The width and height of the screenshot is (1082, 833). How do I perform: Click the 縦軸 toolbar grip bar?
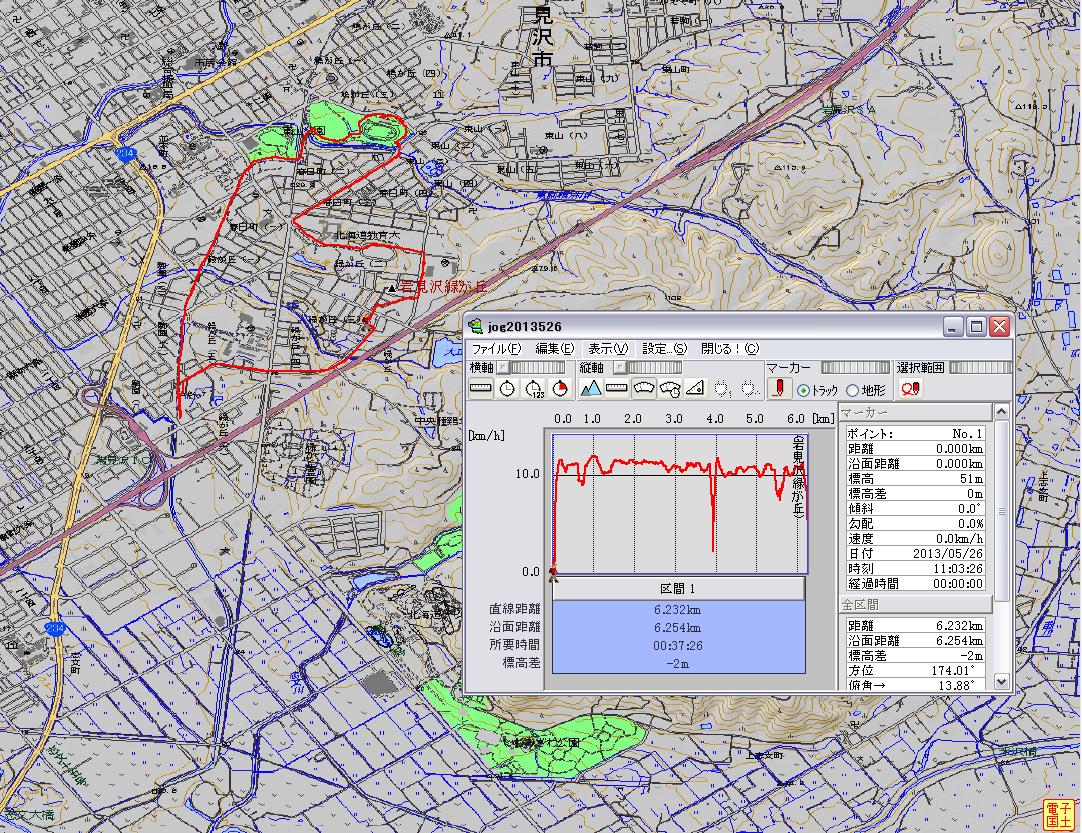(x=653, y=368)
